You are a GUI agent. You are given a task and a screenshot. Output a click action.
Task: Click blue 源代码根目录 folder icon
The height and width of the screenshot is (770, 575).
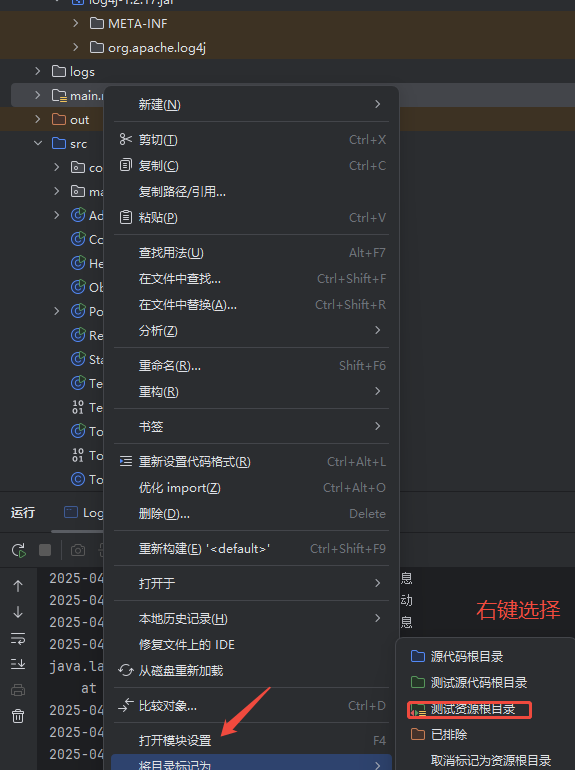tap(418, 656)
